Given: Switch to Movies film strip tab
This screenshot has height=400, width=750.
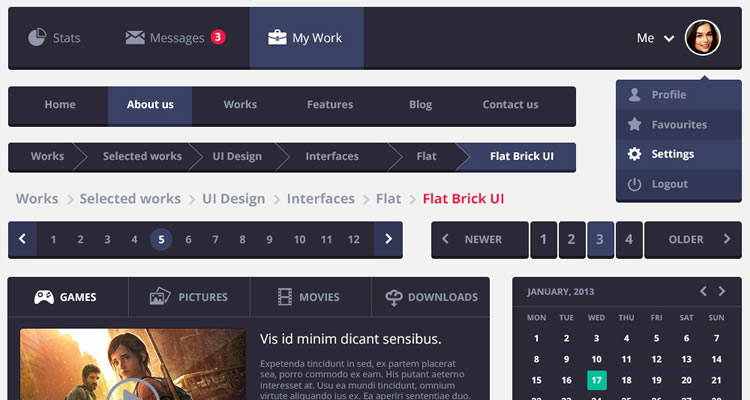Looking at the screenshot, I should pos(287,297).
